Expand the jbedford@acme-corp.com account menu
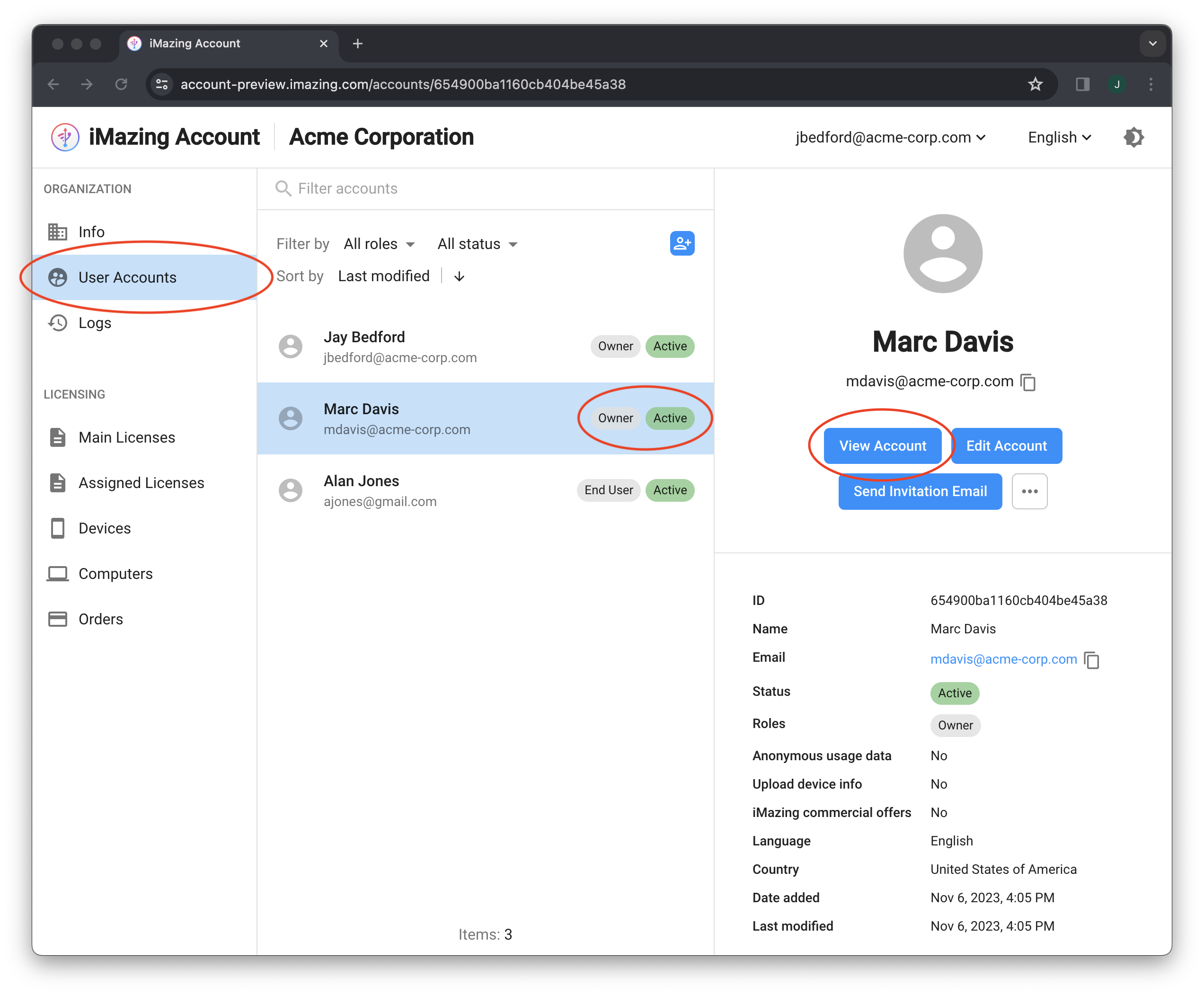Screen dimensions: 1204x995 tap(890, 138)
